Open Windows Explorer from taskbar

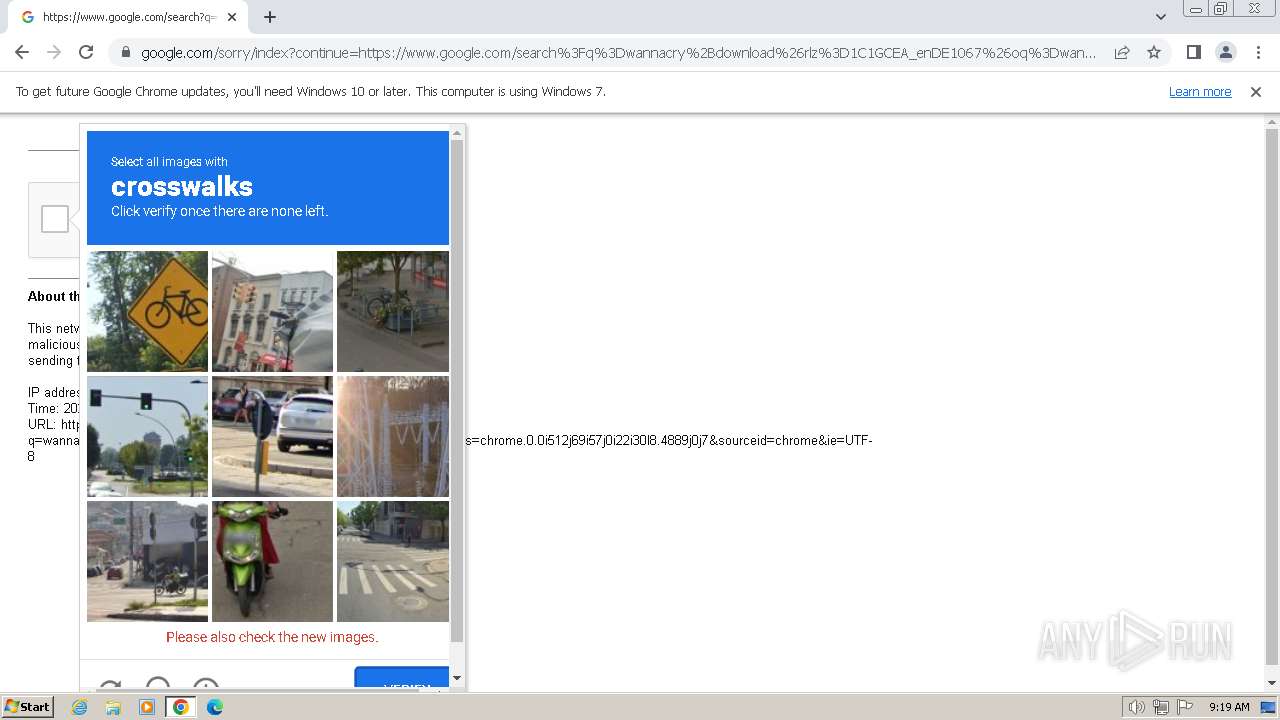click(x=113, y=707)
